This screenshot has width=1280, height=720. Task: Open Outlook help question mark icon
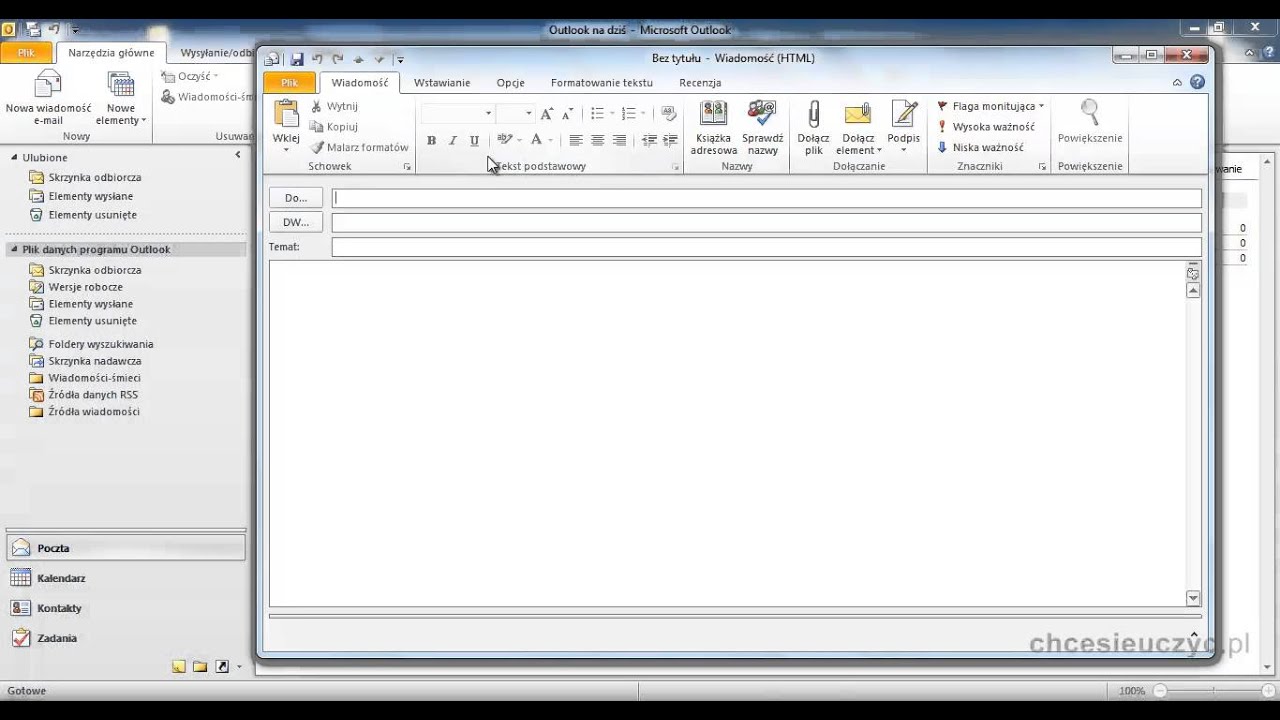click(1198, 82)
